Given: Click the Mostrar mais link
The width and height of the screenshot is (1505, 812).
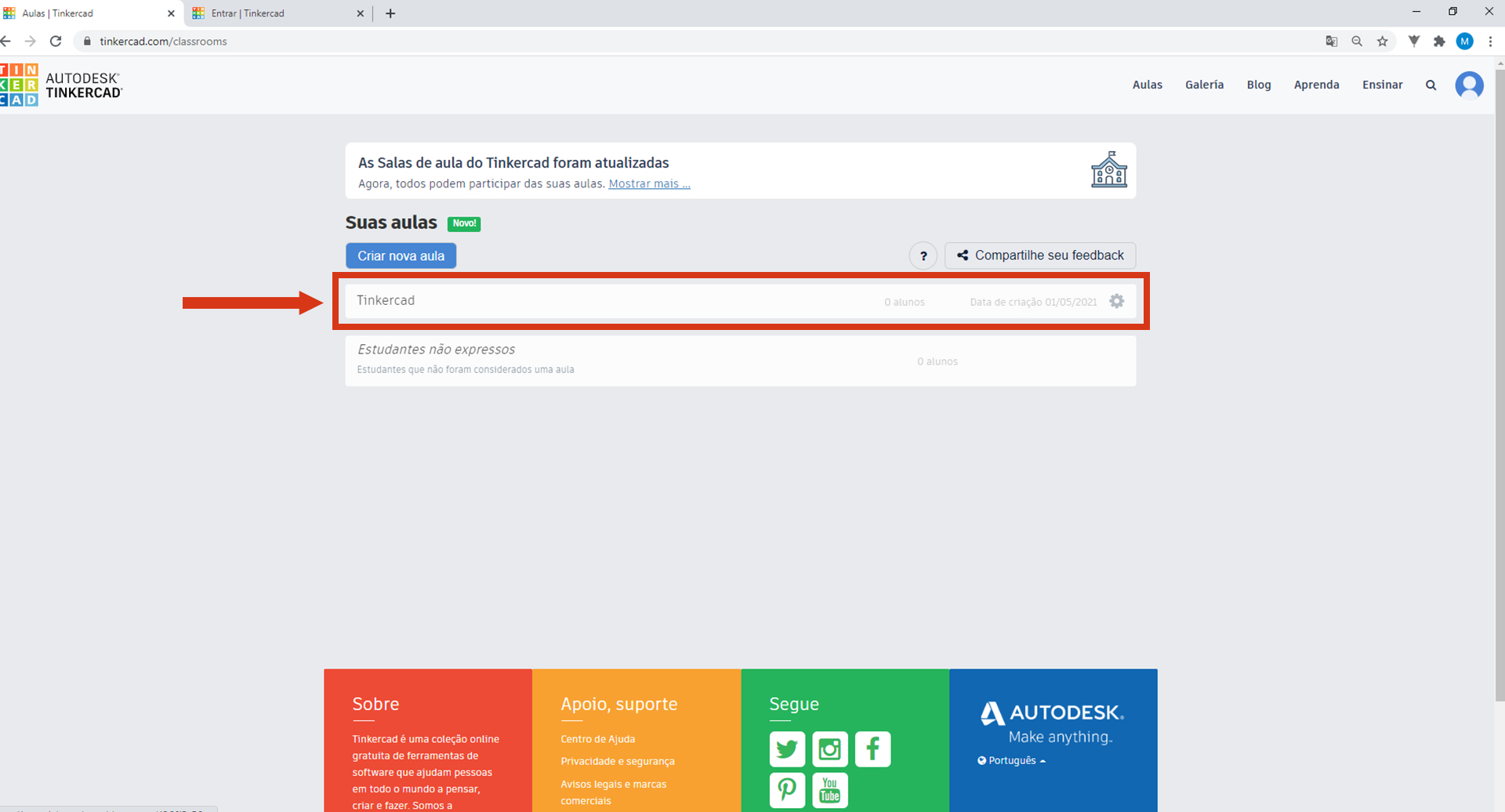Looking at the screenshot, I should (x=649, y=183).
